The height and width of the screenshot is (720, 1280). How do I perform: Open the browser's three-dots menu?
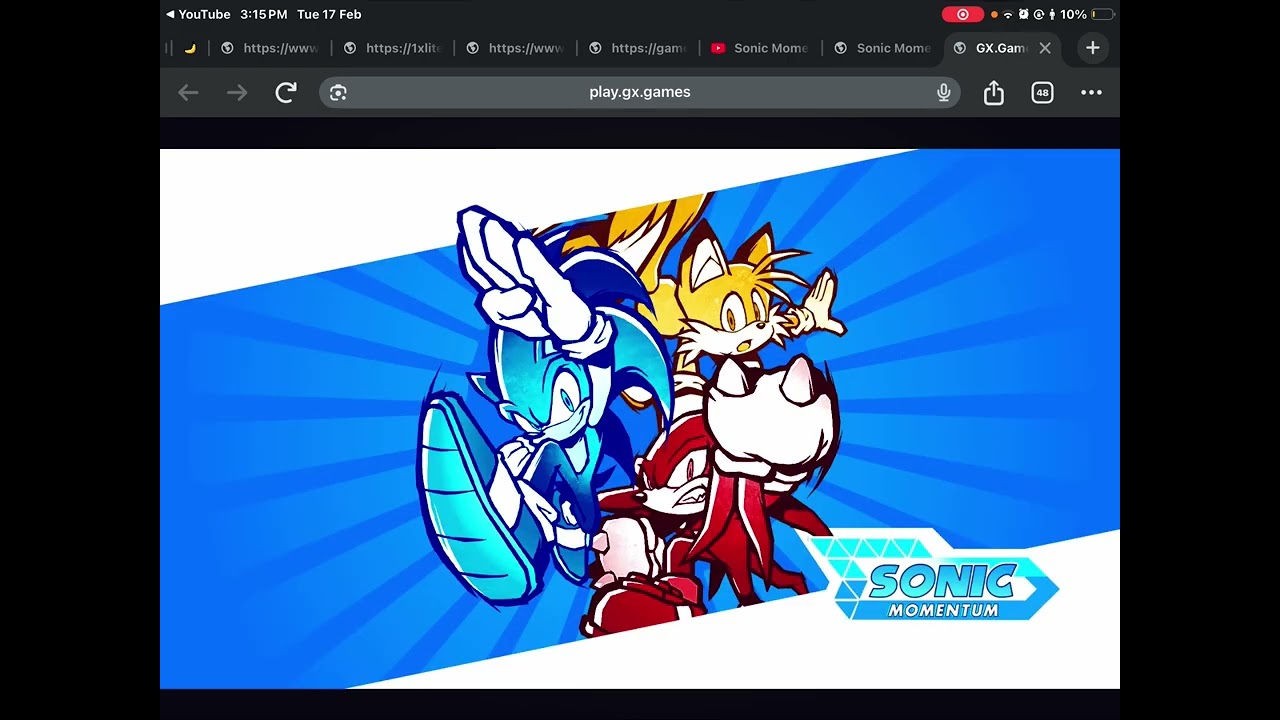[x=1091, y=93]
